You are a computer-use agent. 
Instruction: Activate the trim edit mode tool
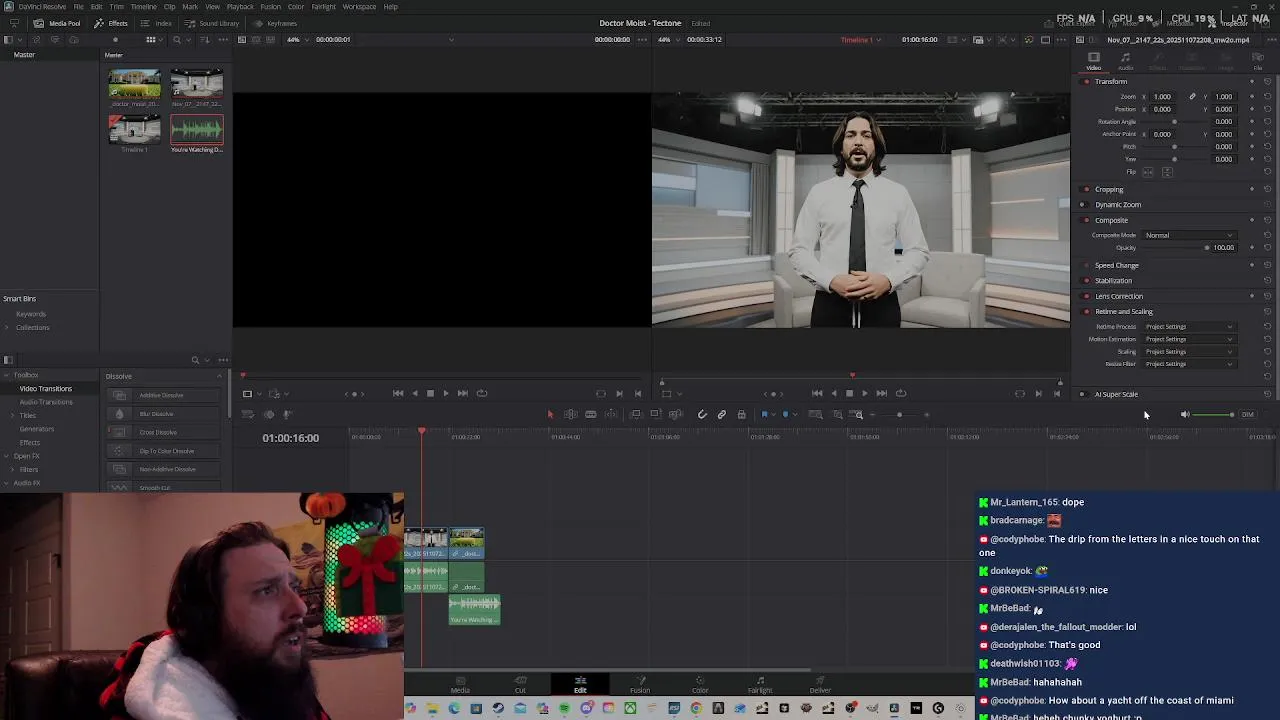[x=570, y=414]
